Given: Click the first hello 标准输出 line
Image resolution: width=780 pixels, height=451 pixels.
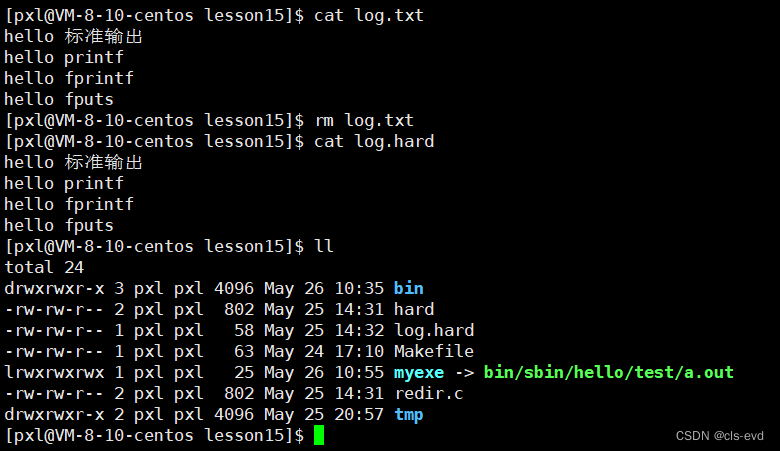Looking at the screenshot, I should [x=73, y=36].
